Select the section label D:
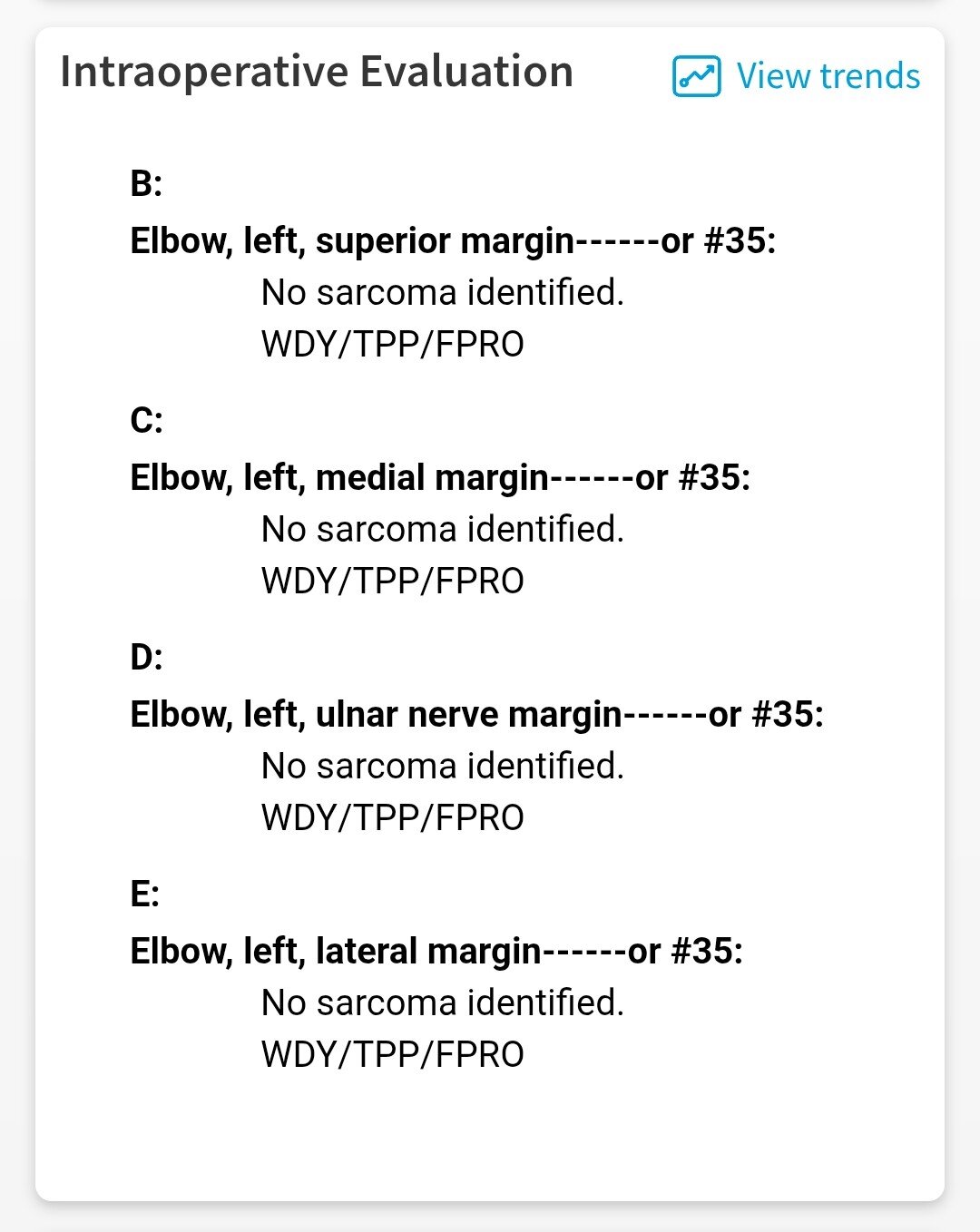This screenshot has width=980, height=1232. click(146, 657)
